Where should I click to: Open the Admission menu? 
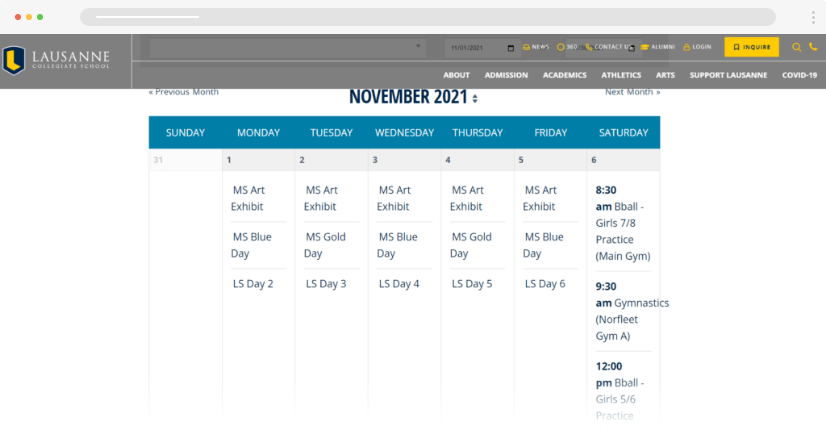click(x=506, y=75)
